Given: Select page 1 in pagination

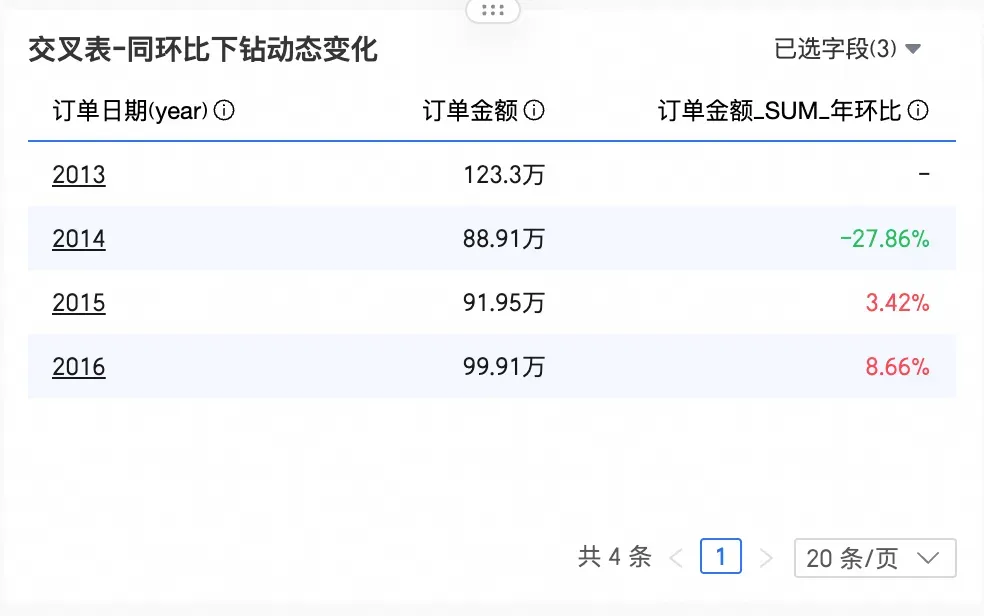Looking at the screenshot, I should (x=720, y=556).
